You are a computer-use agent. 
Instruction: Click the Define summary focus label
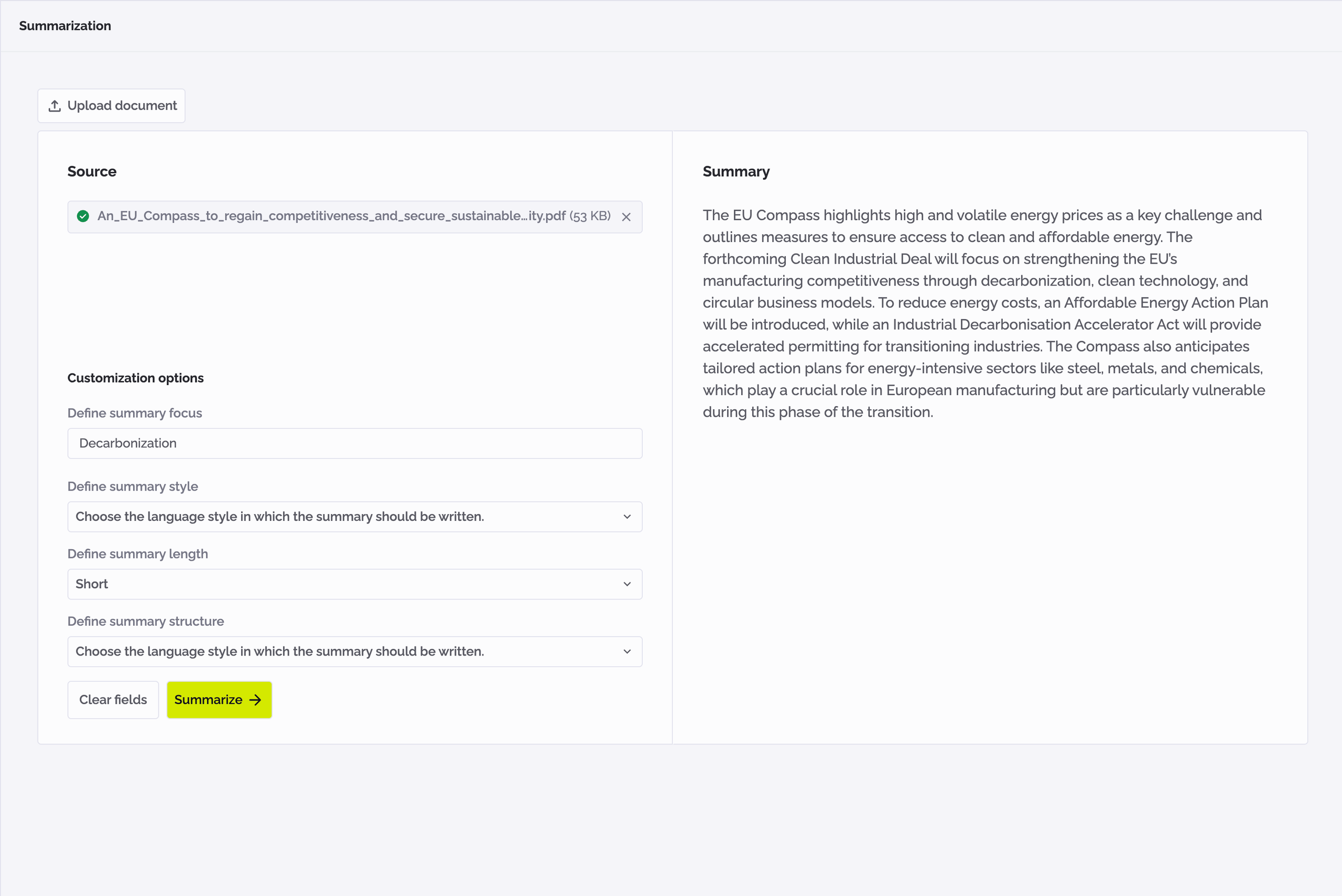coord(135,413)
